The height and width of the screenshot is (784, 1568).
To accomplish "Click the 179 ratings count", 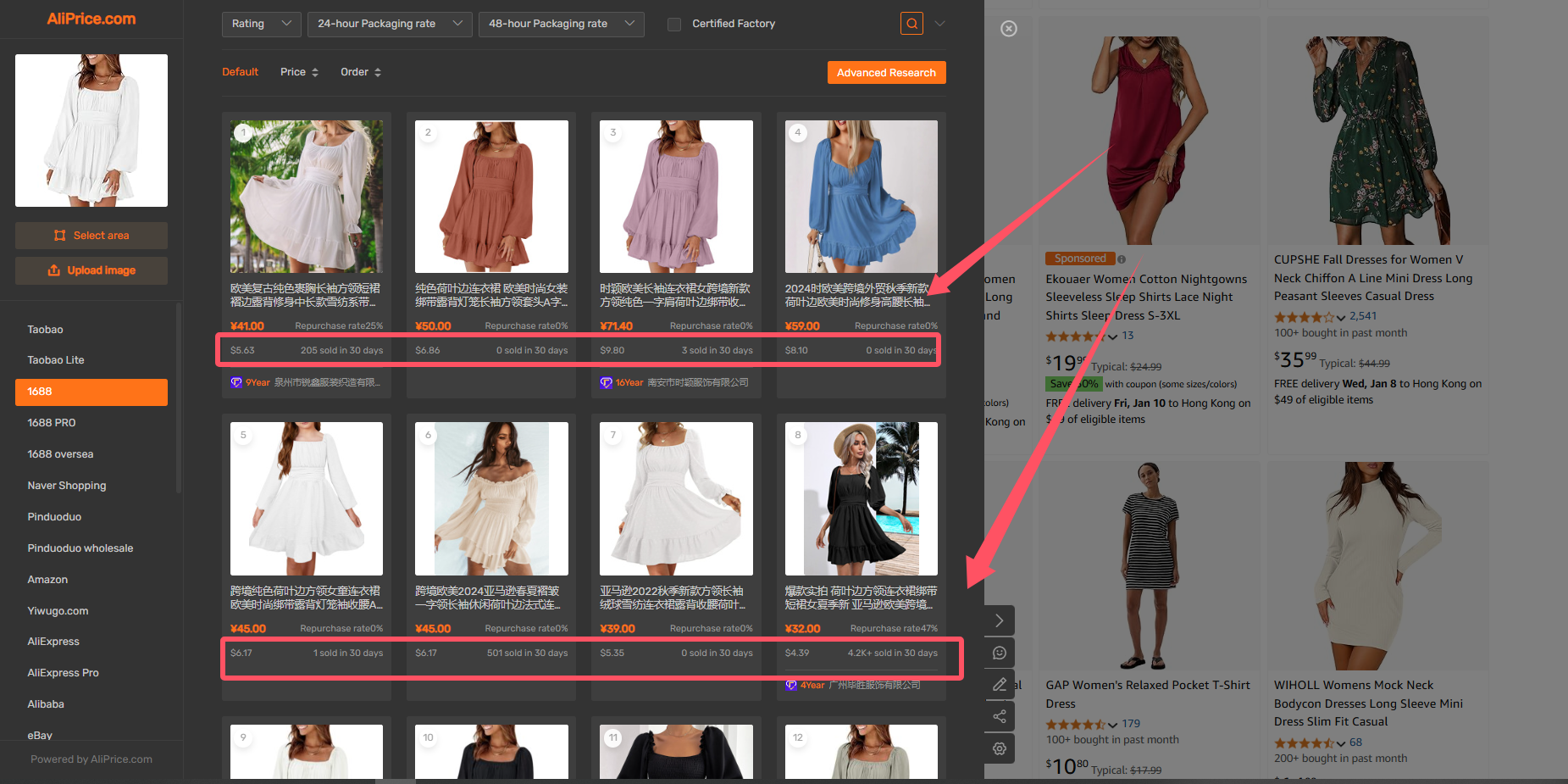I will click(x=1131, y=724).
